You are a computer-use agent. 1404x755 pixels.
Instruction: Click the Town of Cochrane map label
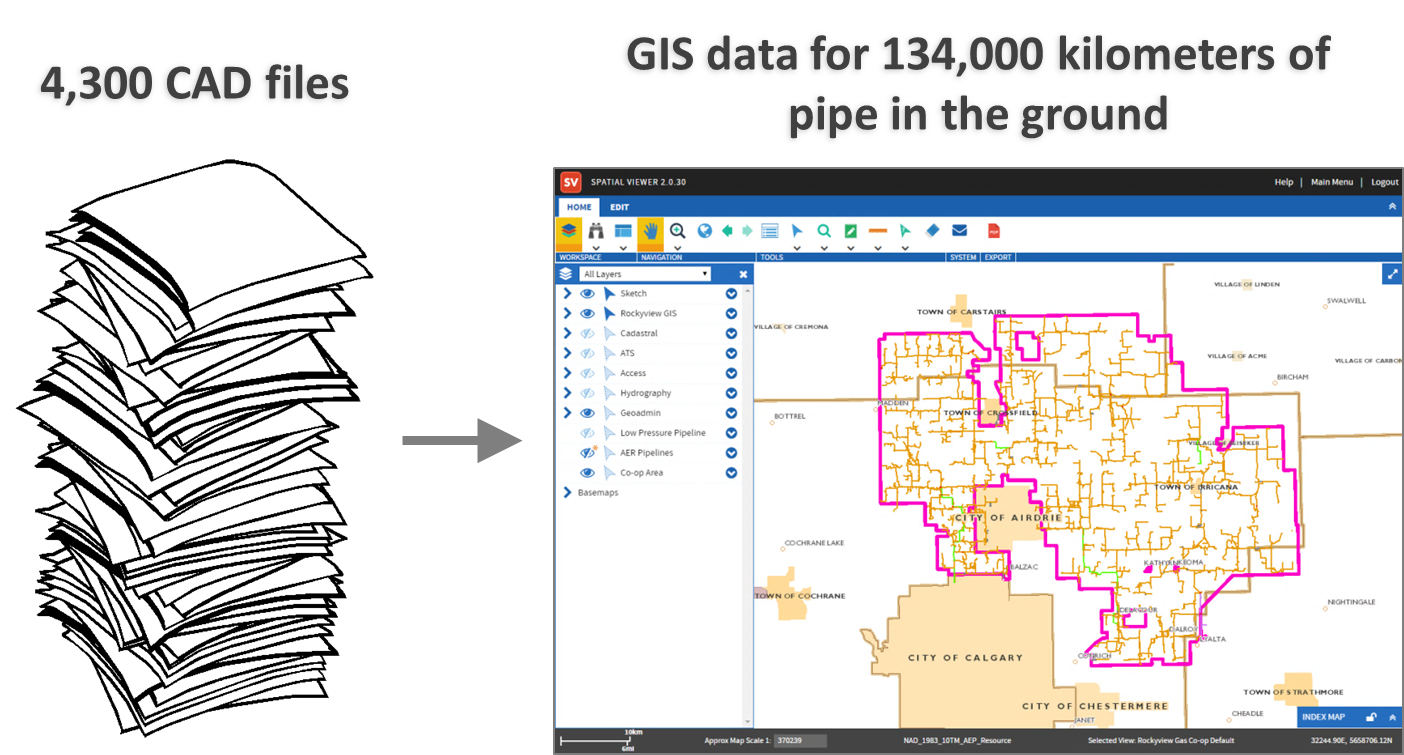800,596
